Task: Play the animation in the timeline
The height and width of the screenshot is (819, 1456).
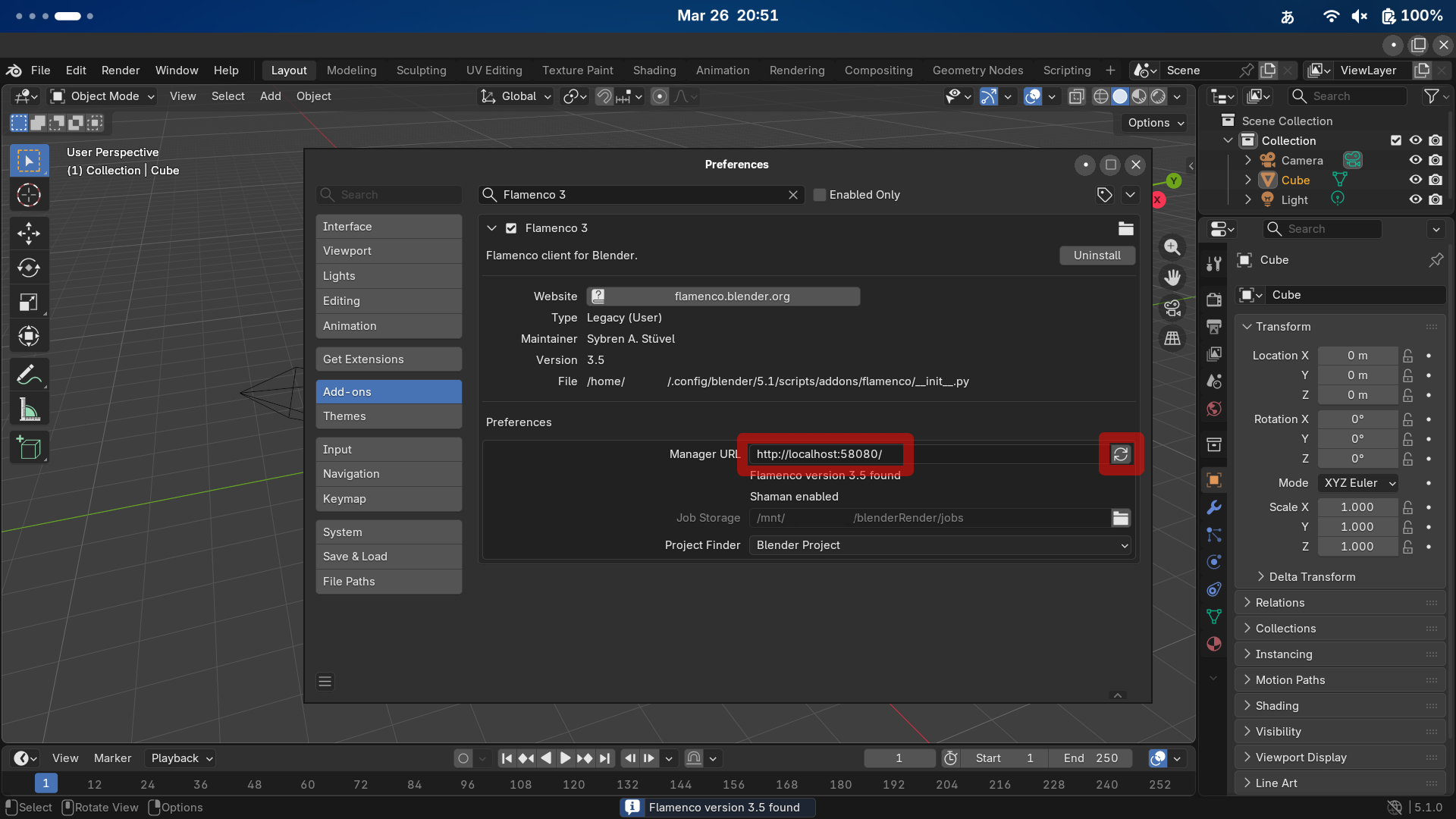Action: pos(565,758)
